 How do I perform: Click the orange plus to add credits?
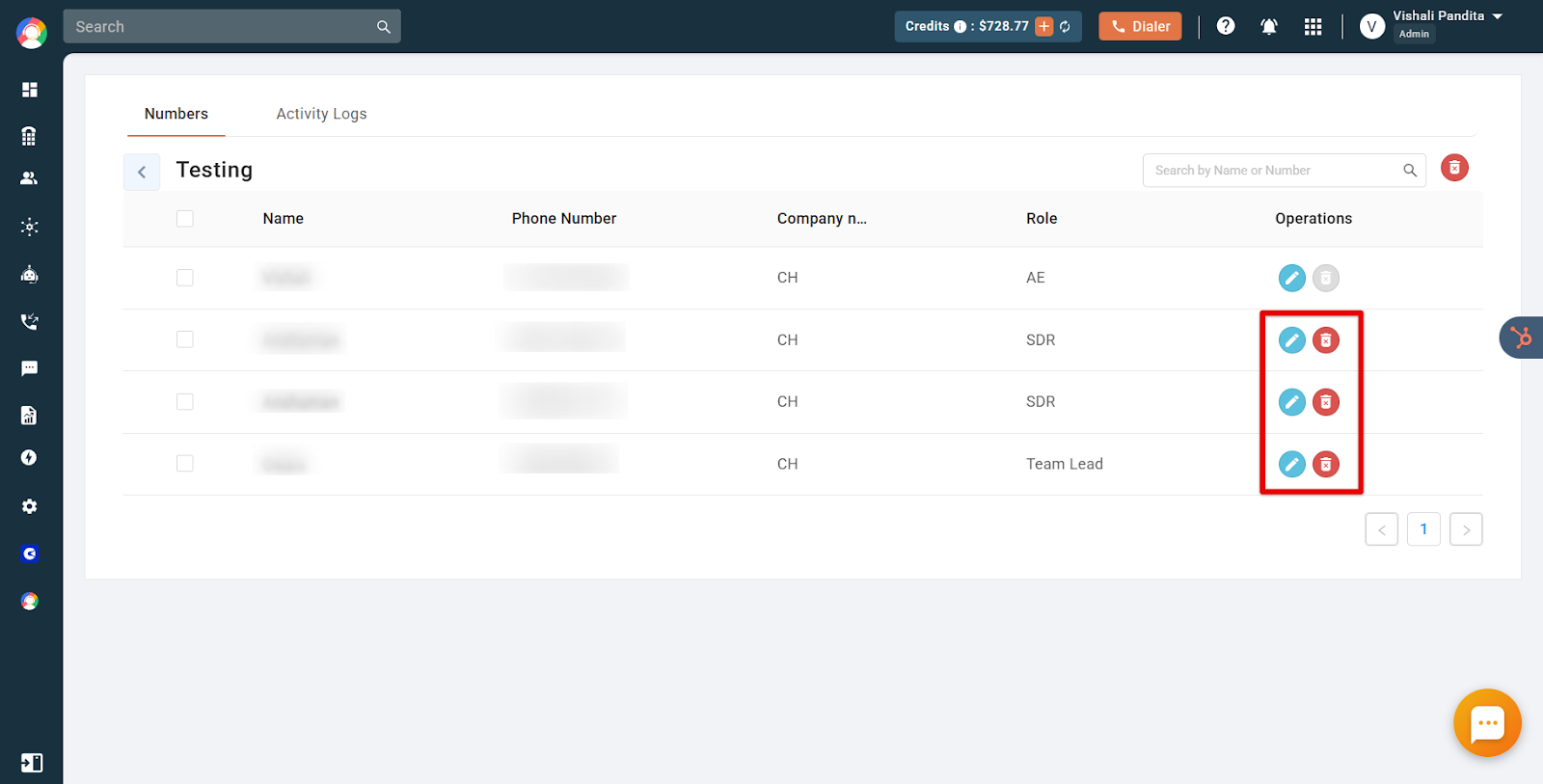(1043, 26)
